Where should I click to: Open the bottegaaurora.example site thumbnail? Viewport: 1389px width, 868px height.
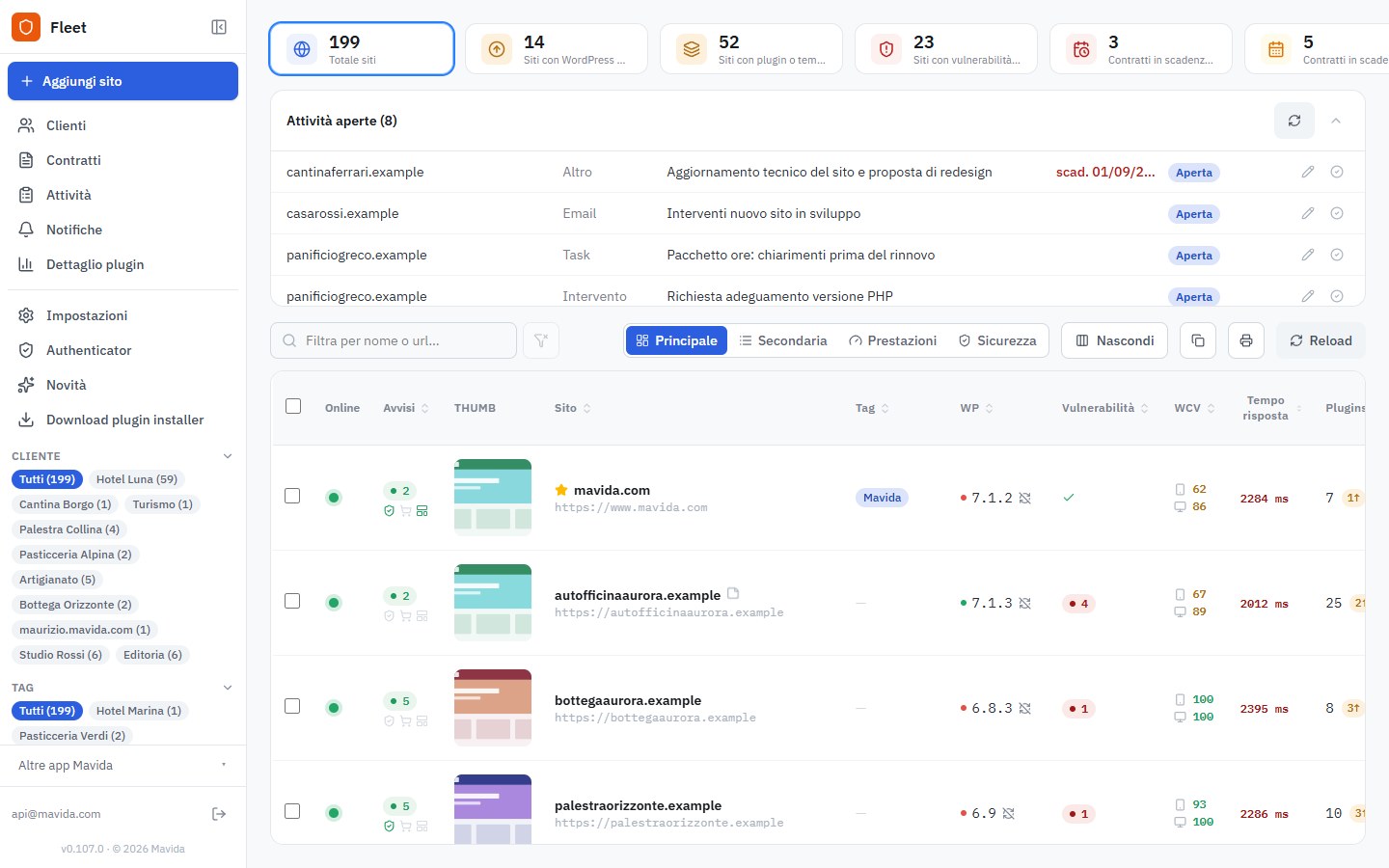(493, 707)
